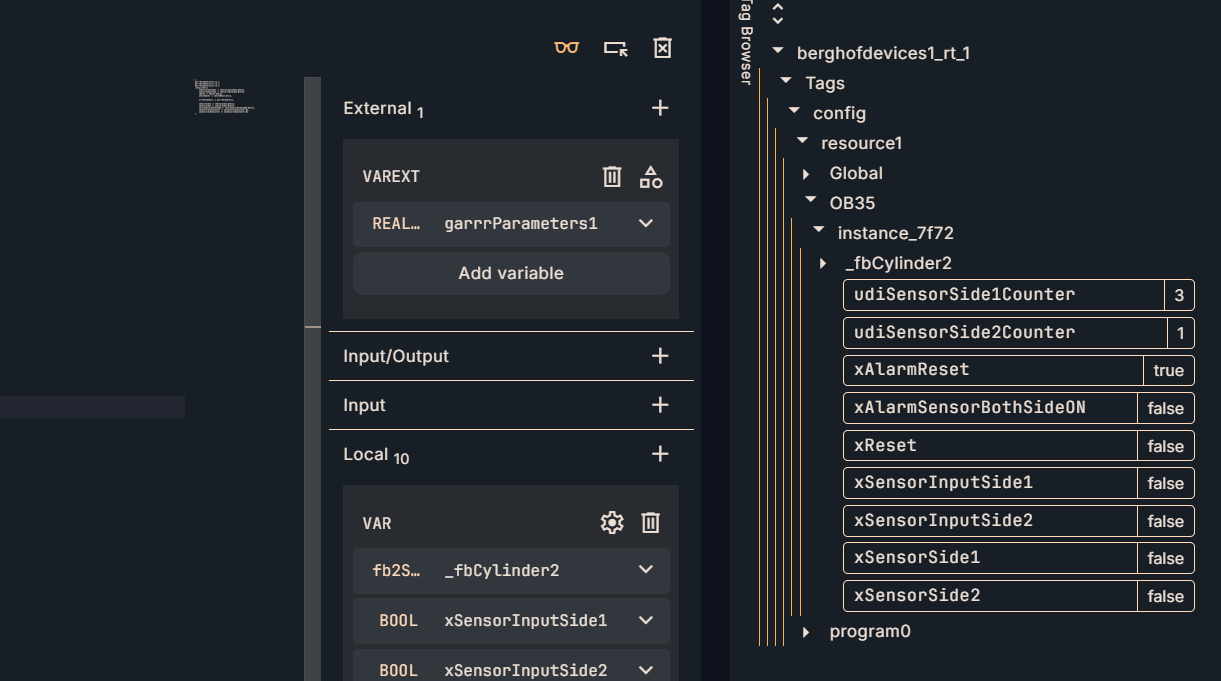Expand the _fbCylinder2 variable chevron in VAR
This screenshot has width=1221, height=681.
pos(646,570)
